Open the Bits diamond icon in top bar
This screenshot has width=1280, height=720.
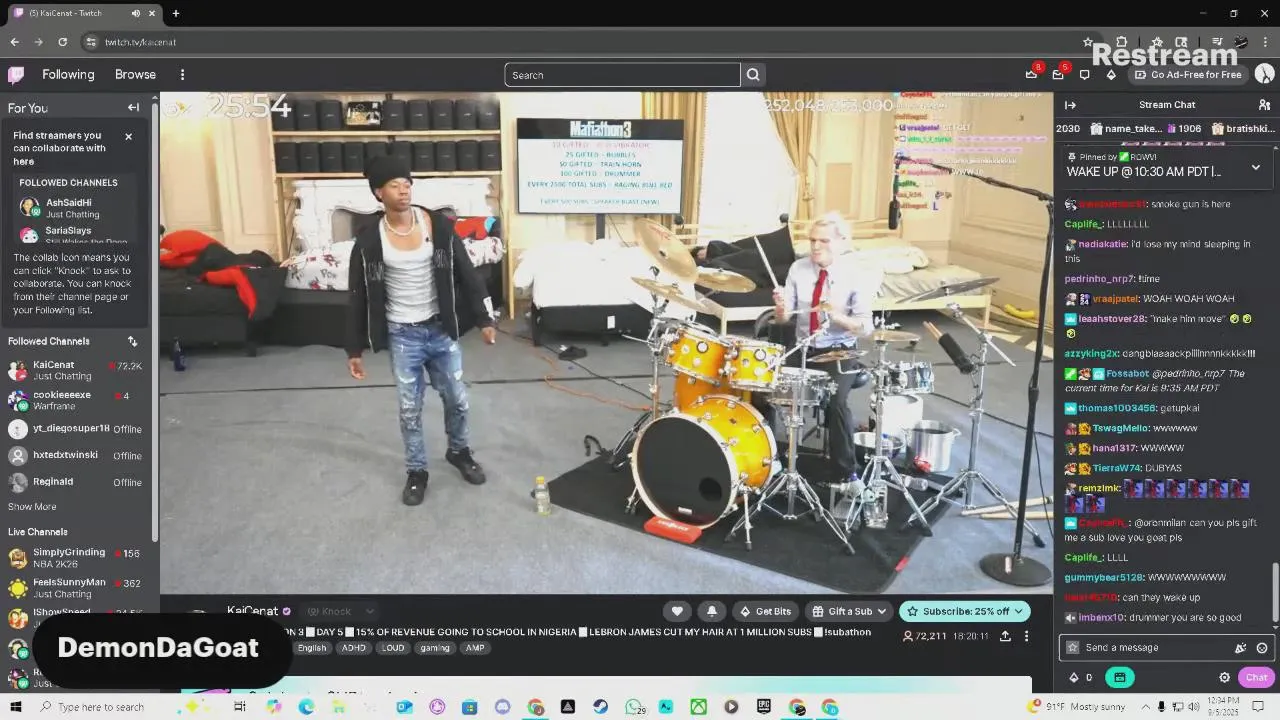pyautogui.click(x=1111, y=74)
